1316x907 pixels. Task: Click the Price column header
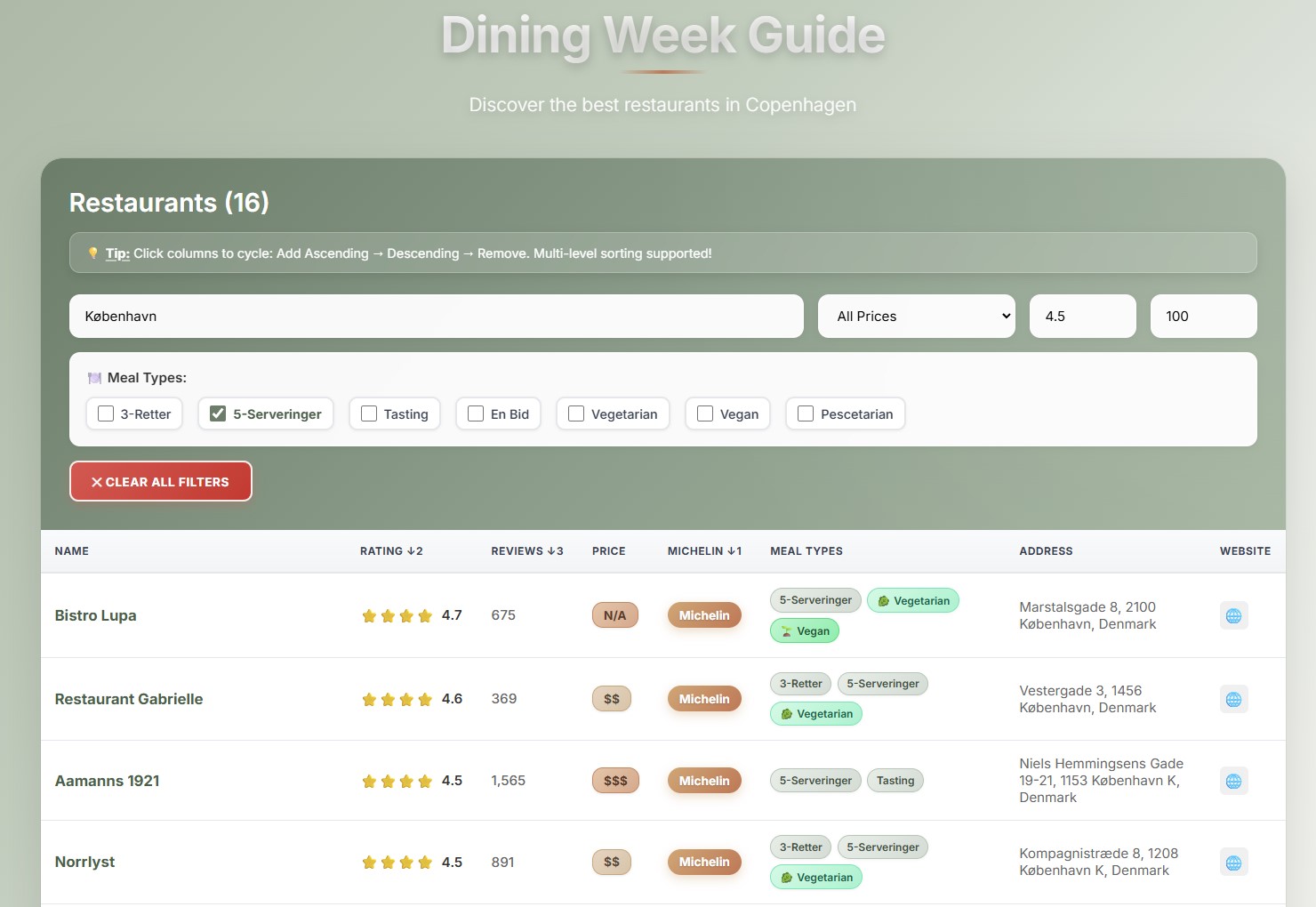point(608,551)
